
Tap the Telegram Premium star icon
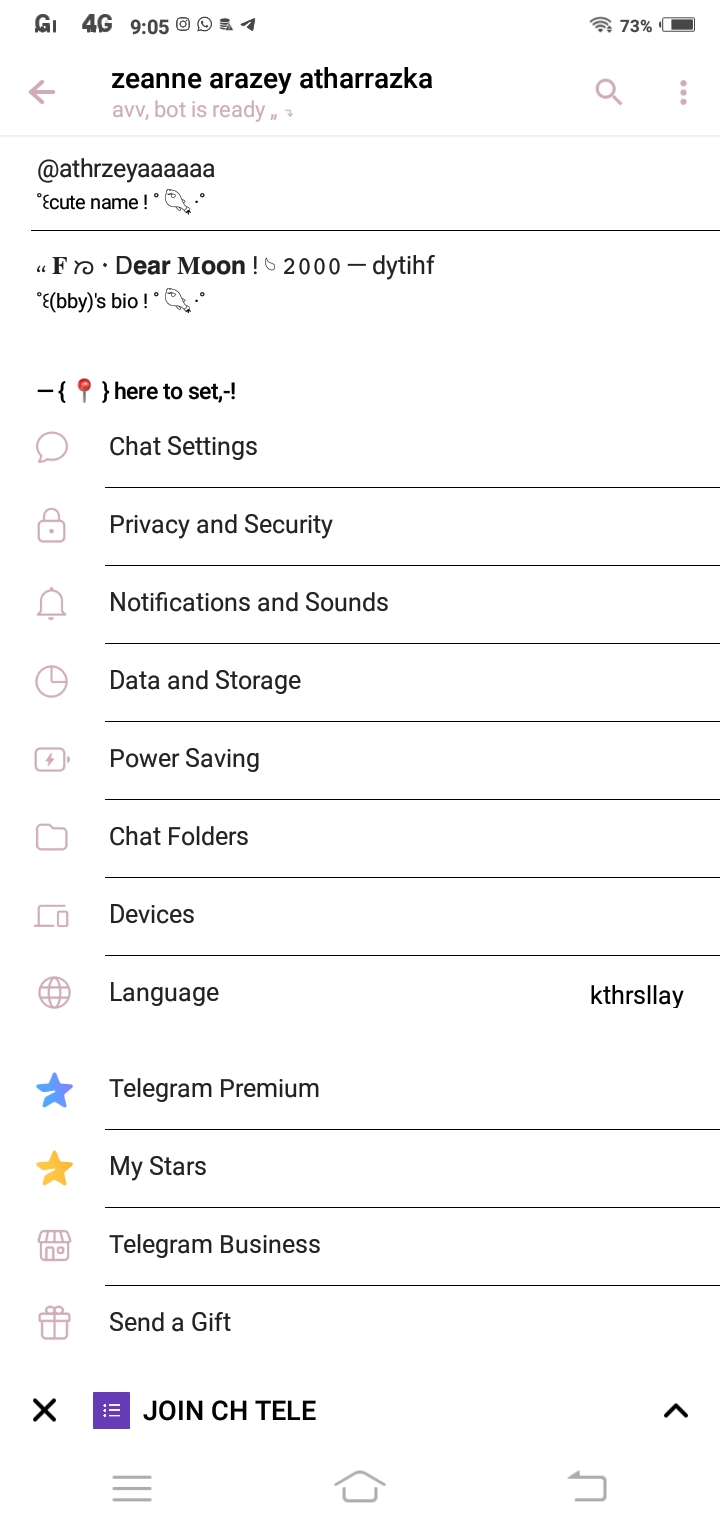(x=54, y=1090)
